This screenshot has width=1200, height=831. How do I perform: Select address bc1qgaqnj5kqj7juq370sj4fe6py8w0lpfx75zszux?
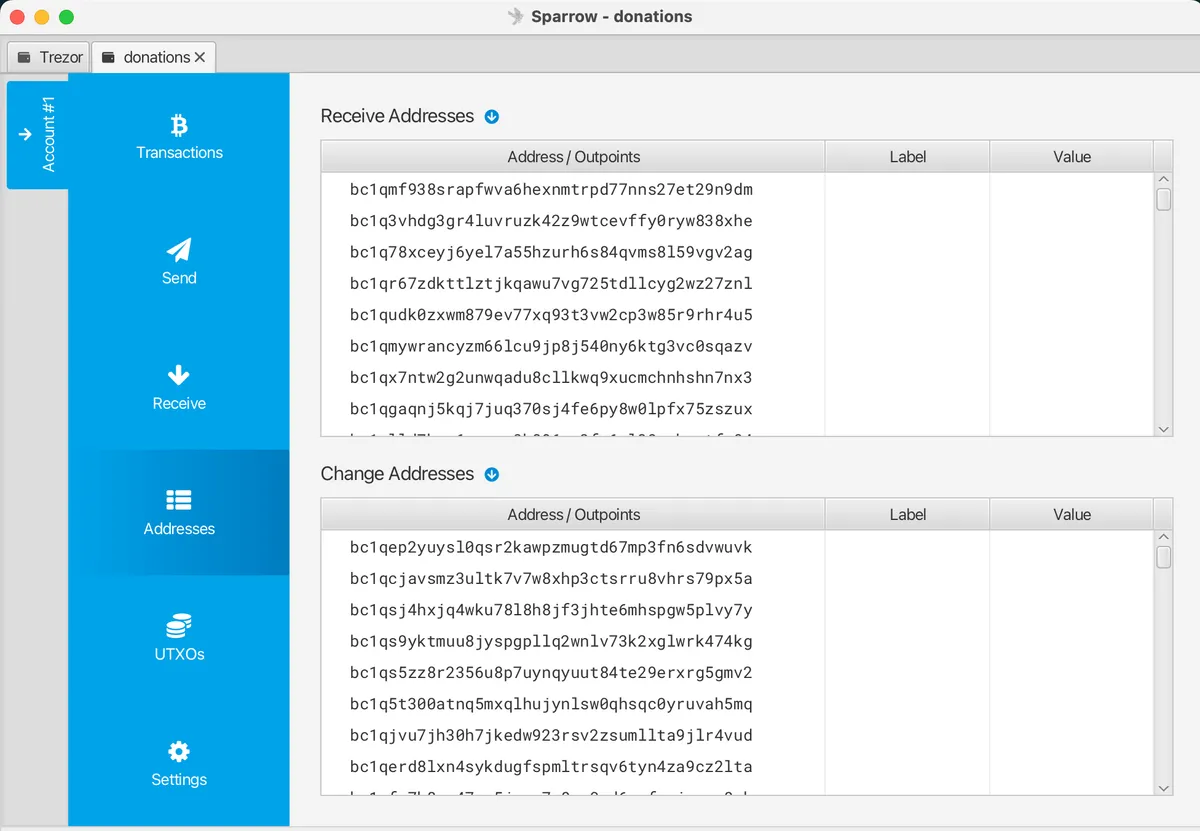(x=551, y=409)
